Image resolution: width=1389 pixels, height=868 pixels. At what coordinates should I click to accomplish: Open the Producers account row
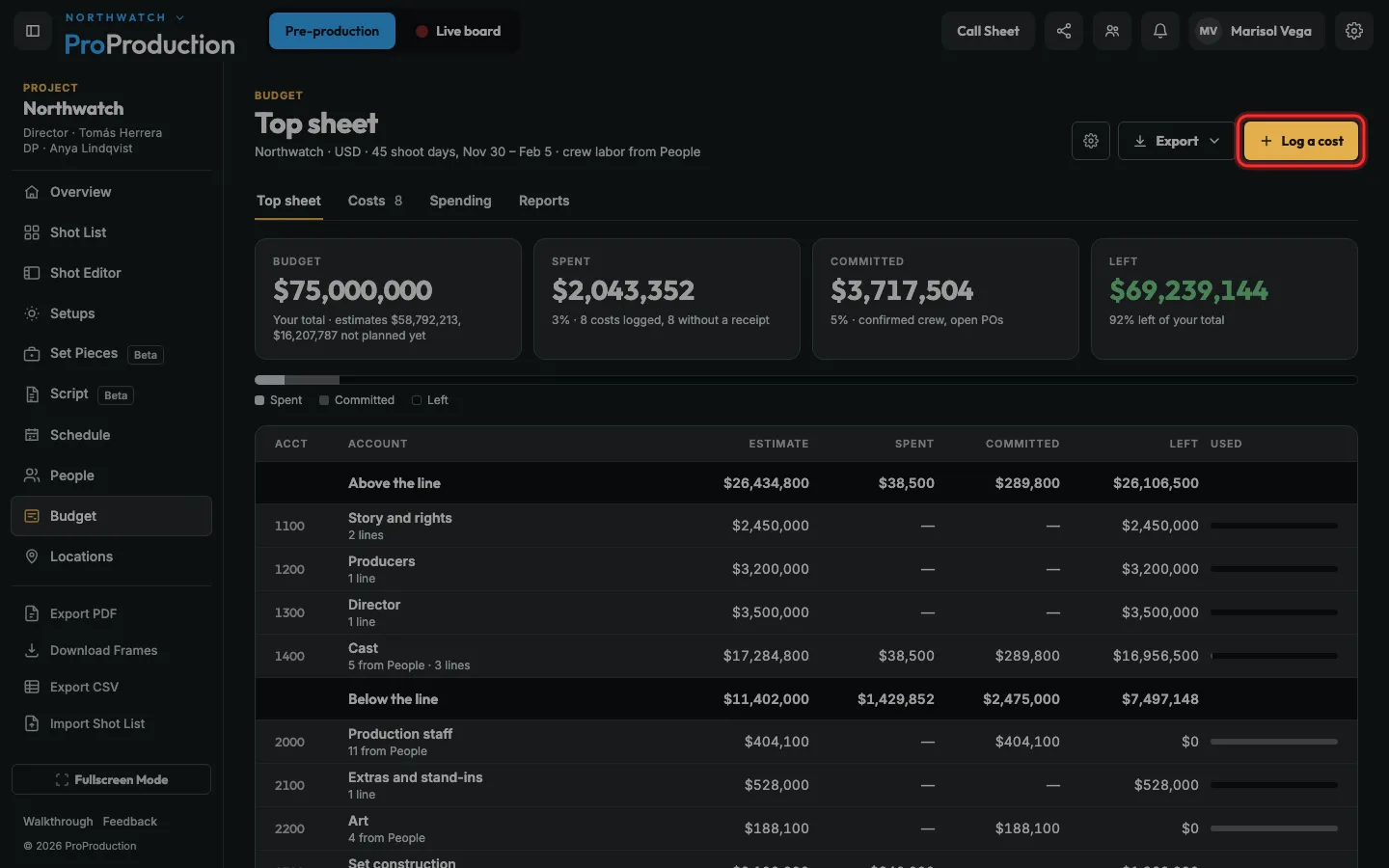click(805, 569)
